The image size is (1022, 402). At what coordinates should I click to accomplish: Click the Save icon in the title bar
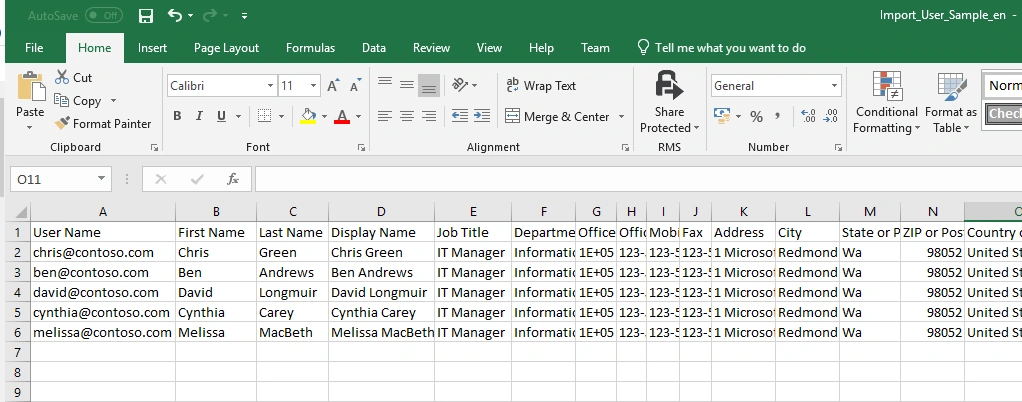click(x=146, y=16)
